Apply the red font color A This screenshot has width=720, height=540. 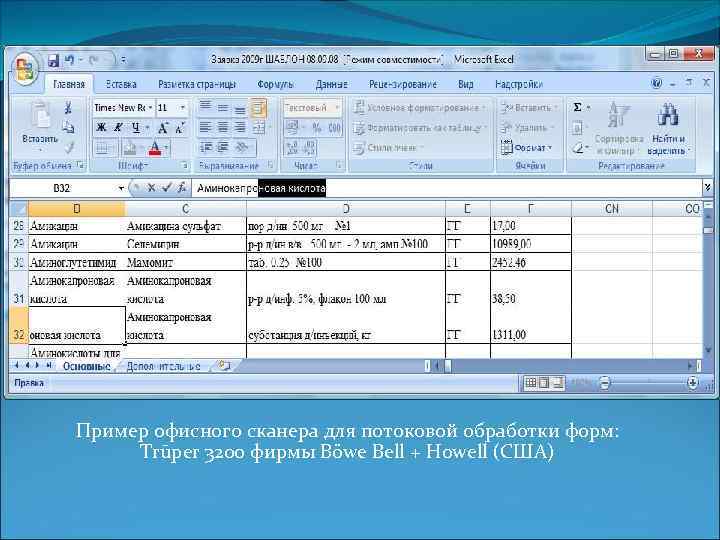pos(155,148)
